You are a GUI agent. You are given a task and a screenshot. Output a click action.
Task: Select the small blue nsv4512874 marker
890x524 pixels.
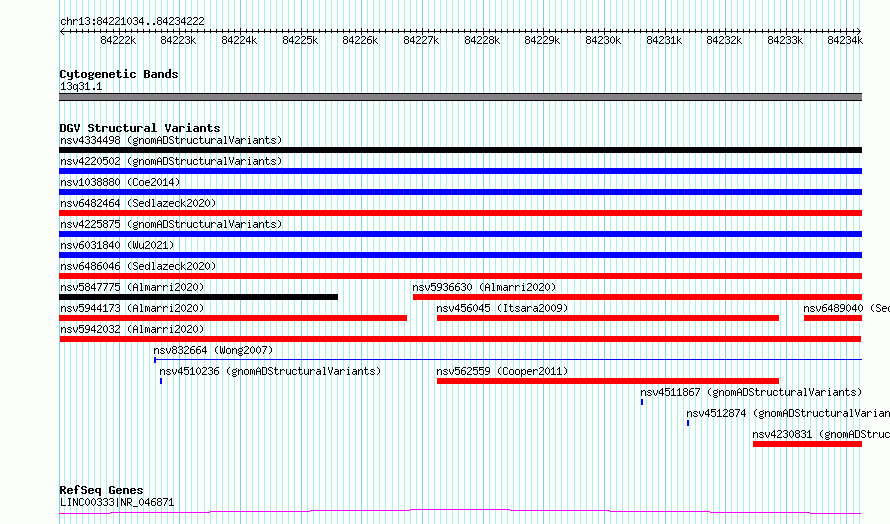click(688, 423)
